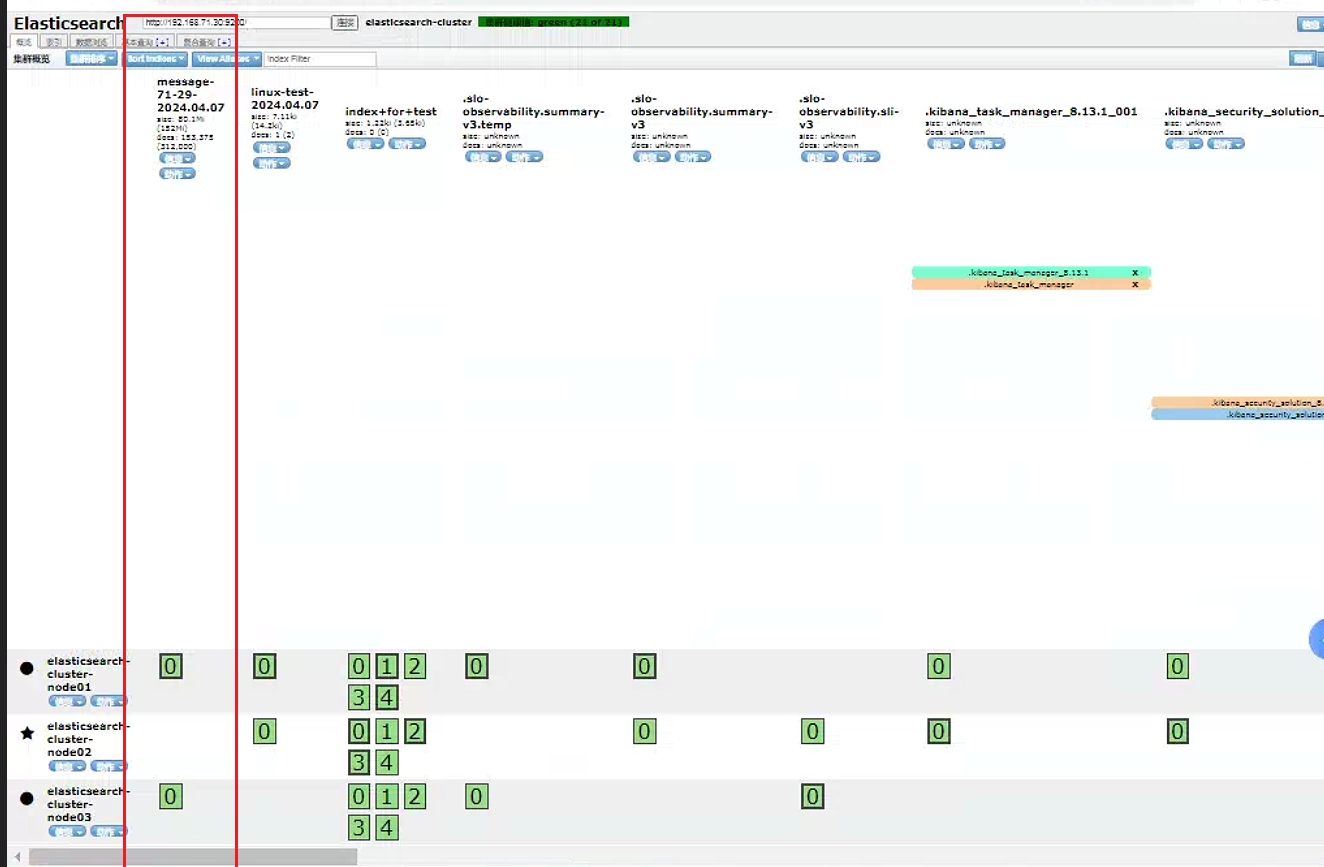Open 信息 info dropdown for message-71-29-2024.04.07
The width and height of the screenshot is (1324, 867).
point(177,158)
